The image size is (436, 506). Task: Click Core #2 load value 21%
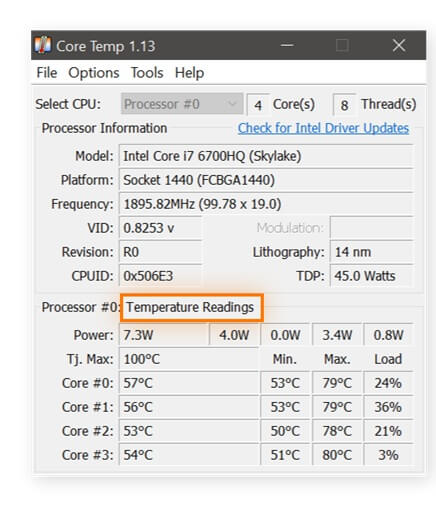click(x=388, y=431)
